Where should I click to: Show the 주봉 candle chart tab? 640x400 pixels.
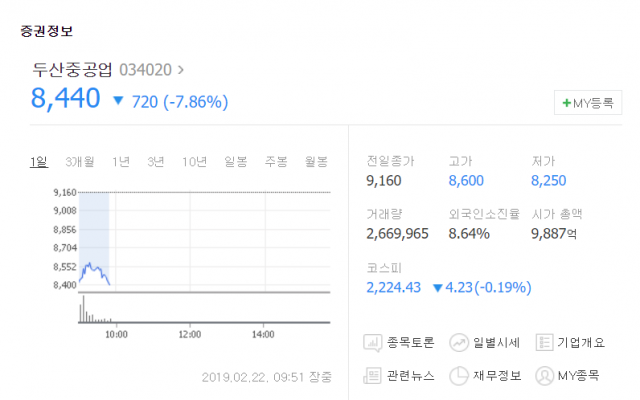(276, 162)
